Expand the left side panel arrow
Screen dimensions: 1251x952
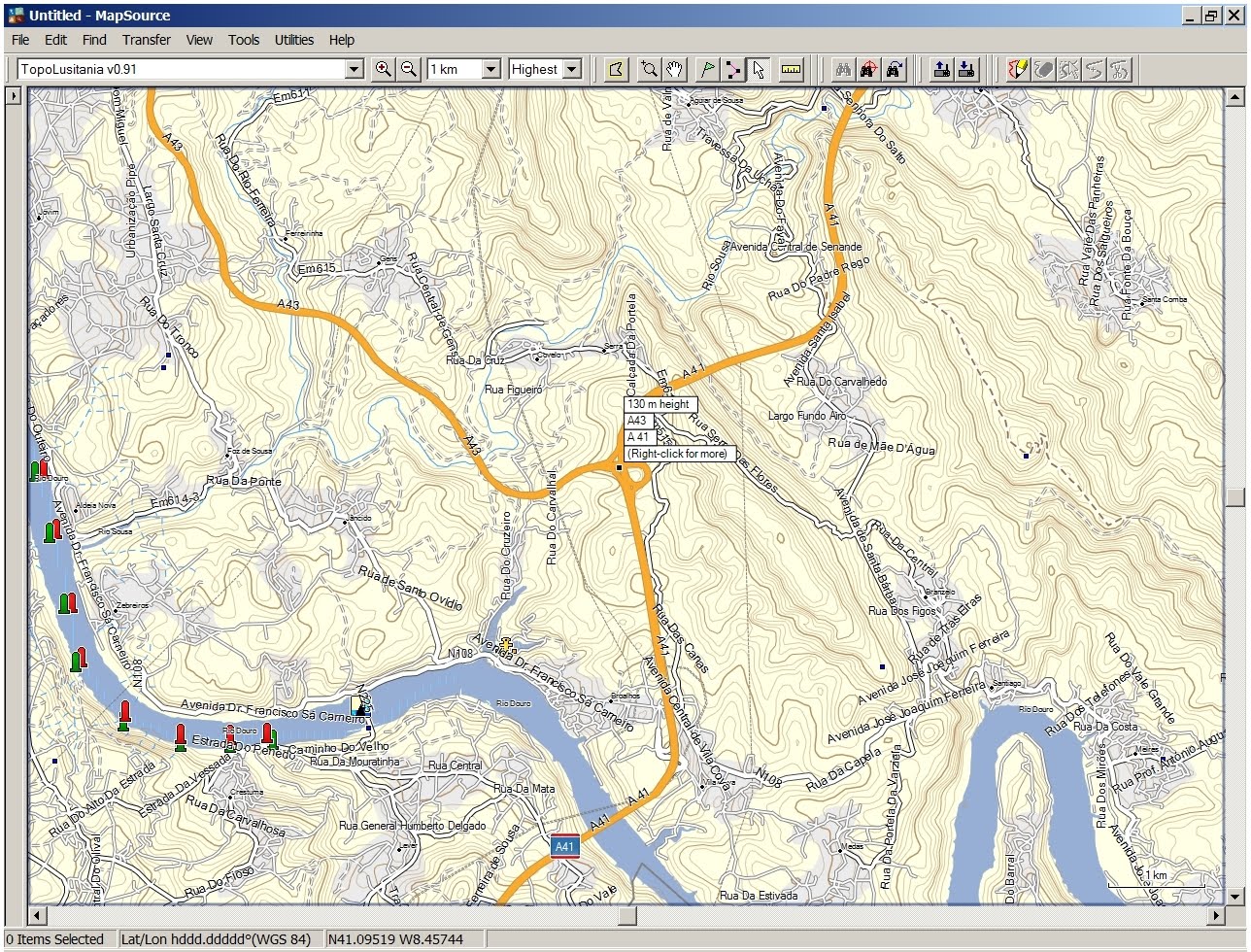pyautogui.click(x=13, y=96)
